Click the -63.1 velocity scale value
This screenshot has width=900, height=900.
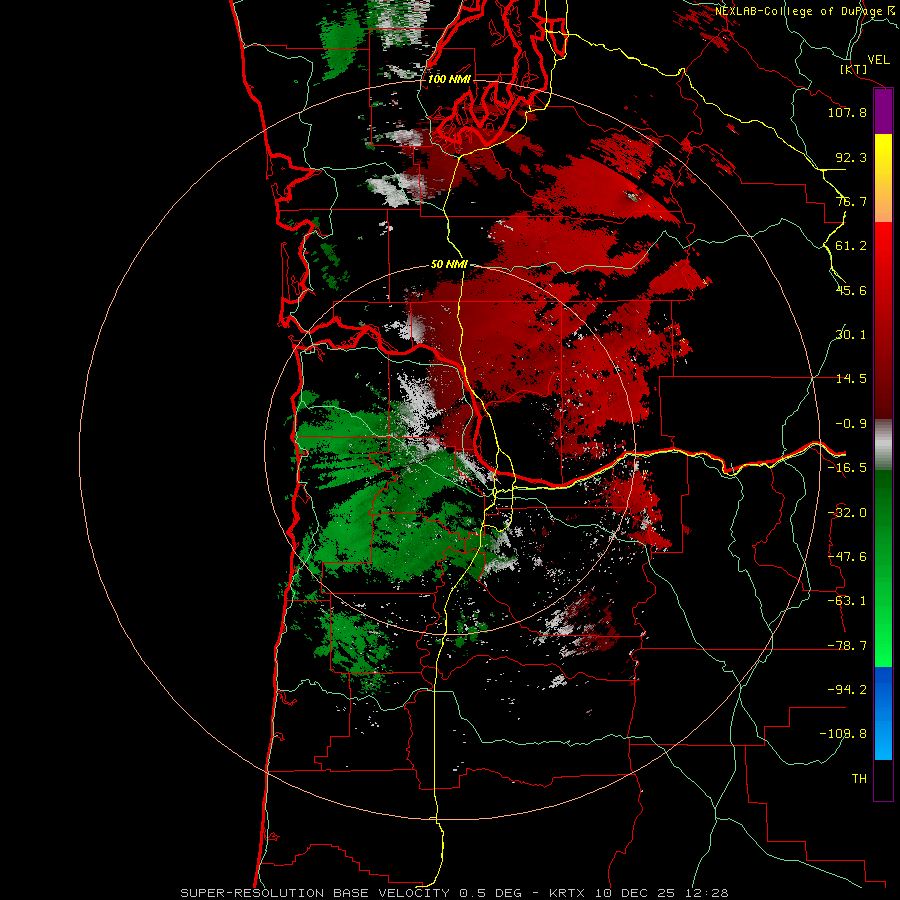pos(847,601)
